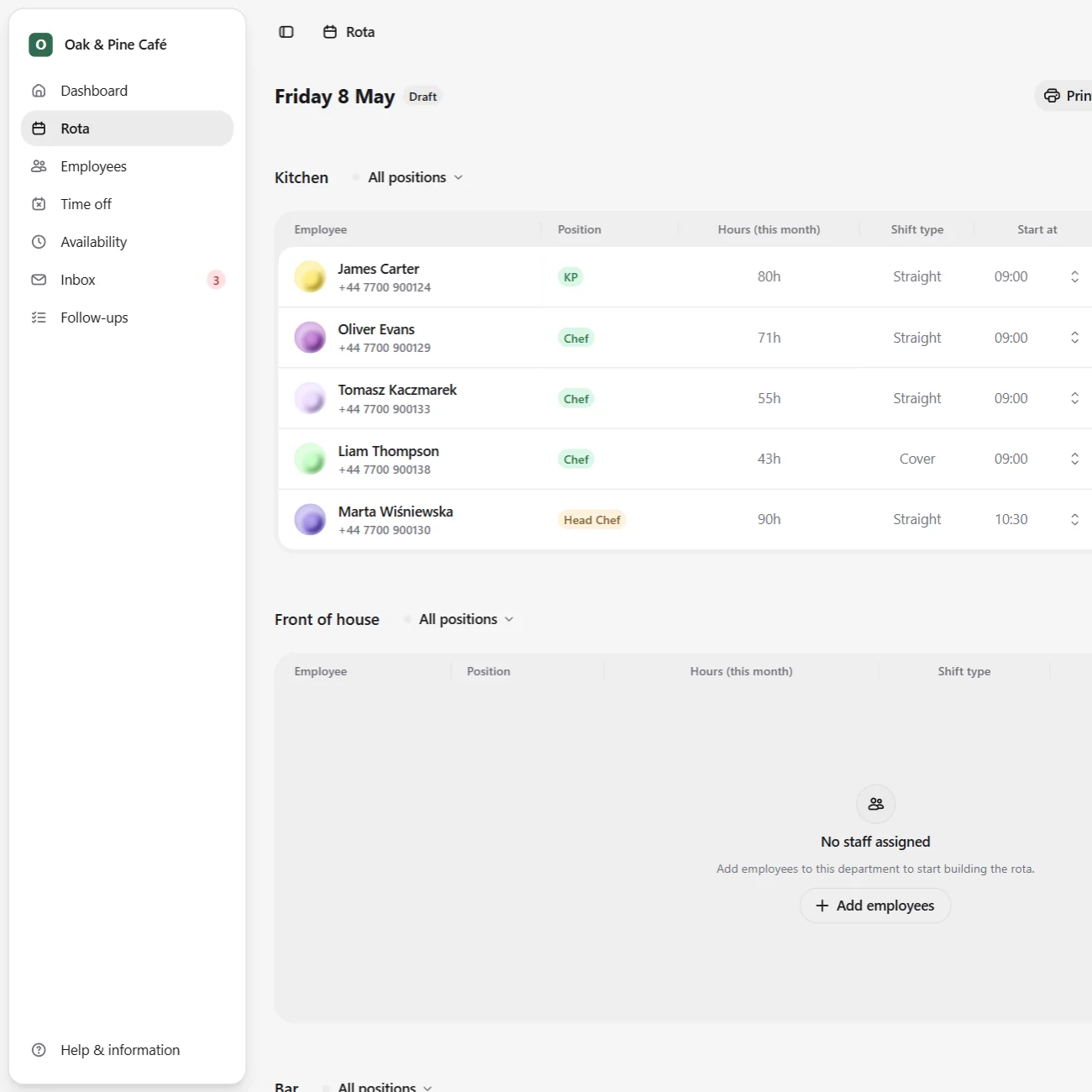This screenshot has width=1092, height=1092.
Task: Click Liam Thompson's avatar
Action: coord(310,459)
